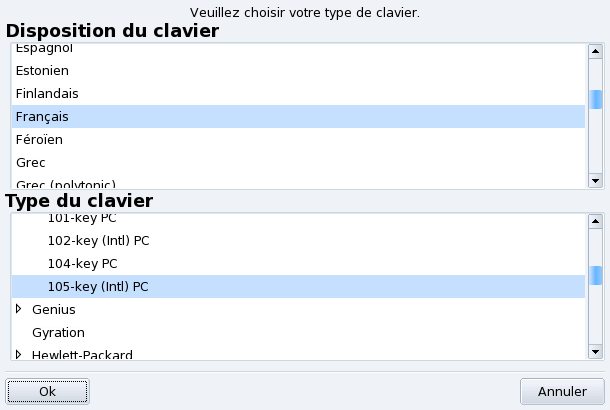This screenshot has width=610, height=410.
Task: Expand the Hewlett-Packard tree node
Action: 19,354
